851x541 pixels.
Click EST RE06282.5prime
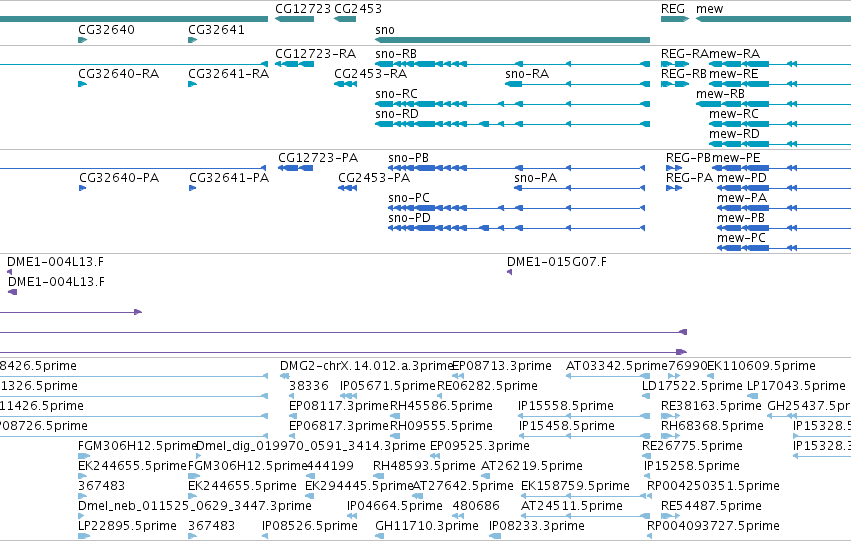(x=487, y=386)
